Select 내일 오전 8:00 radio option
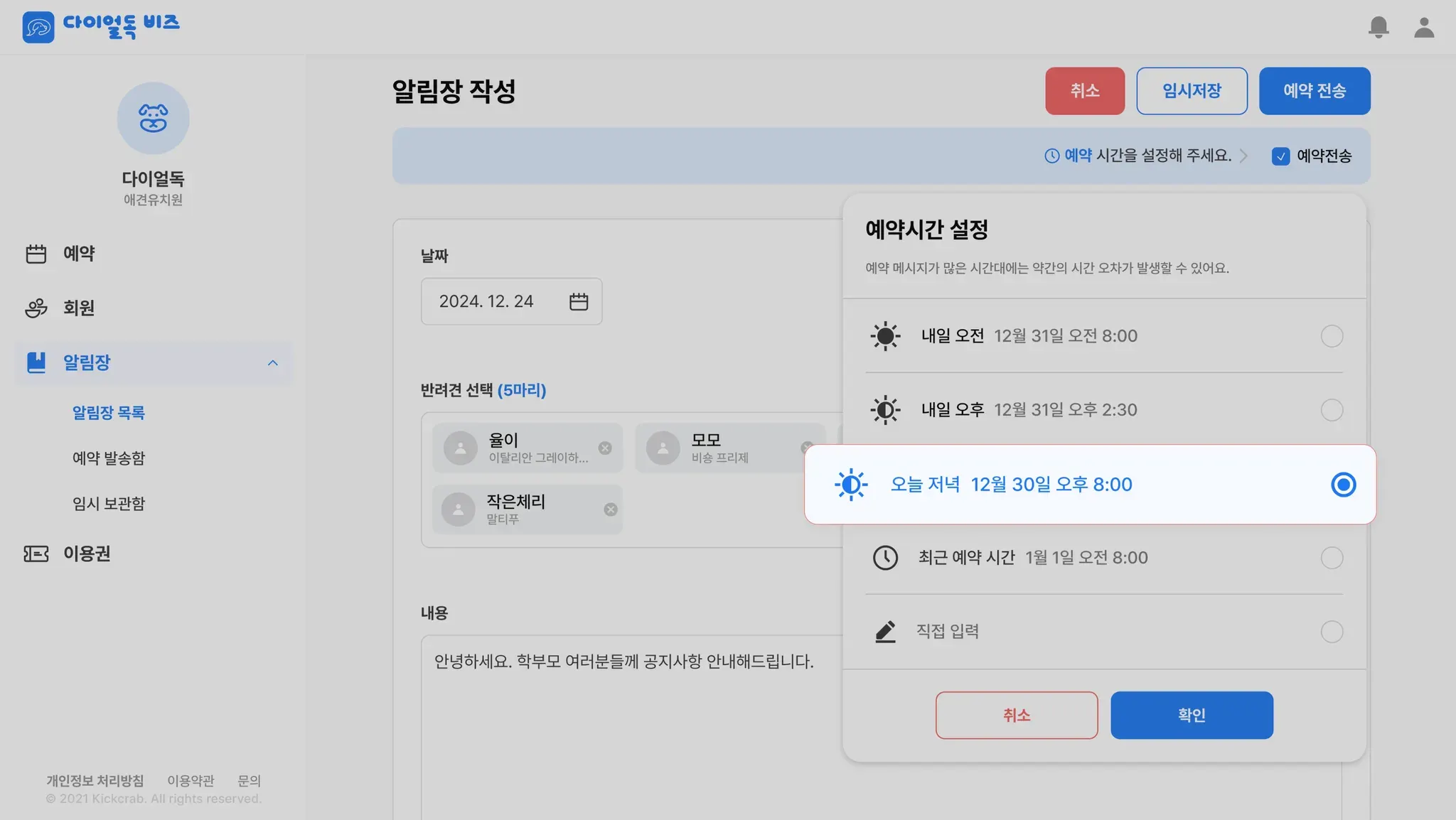Image resolution: width=1456 pixels, height=820 pixels. click(1332, 336)
